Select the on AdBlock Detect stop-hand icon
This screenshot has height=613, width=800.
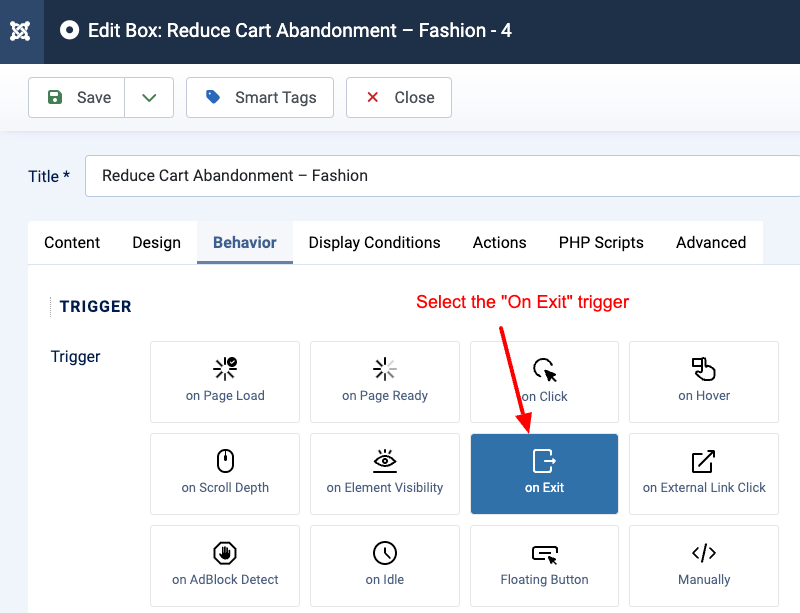point(225,553)
